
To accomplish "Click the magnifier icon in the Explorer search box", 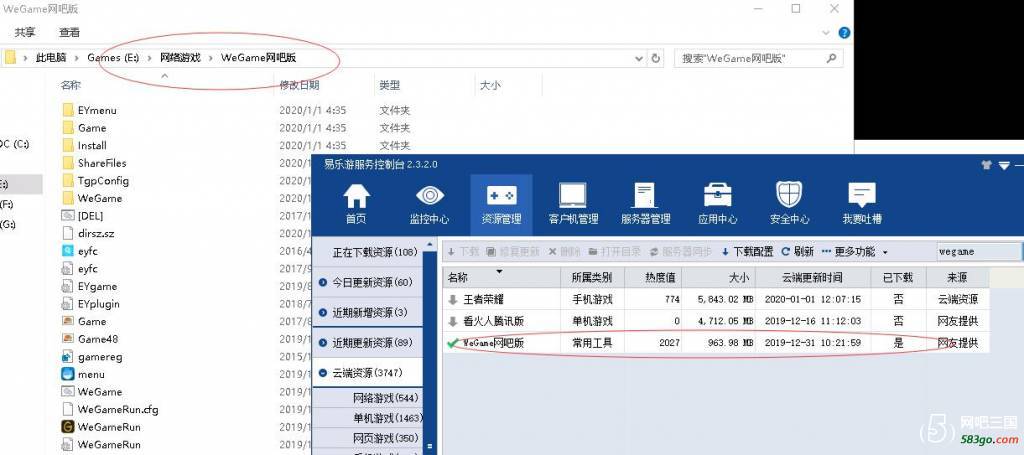I will pos(831,58).
